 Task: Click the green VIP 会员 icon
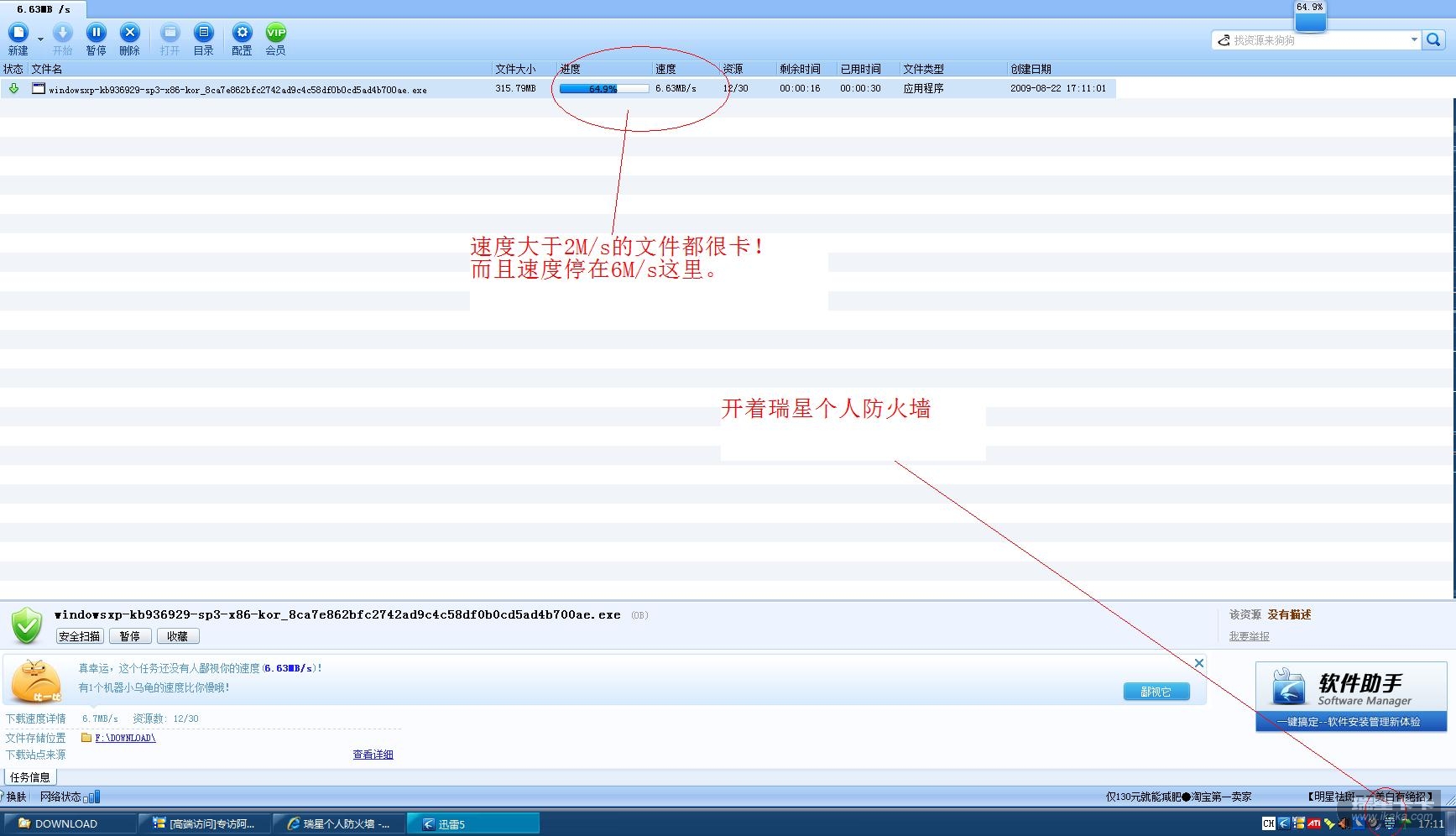pyautogui.click(x=276, y=34)
